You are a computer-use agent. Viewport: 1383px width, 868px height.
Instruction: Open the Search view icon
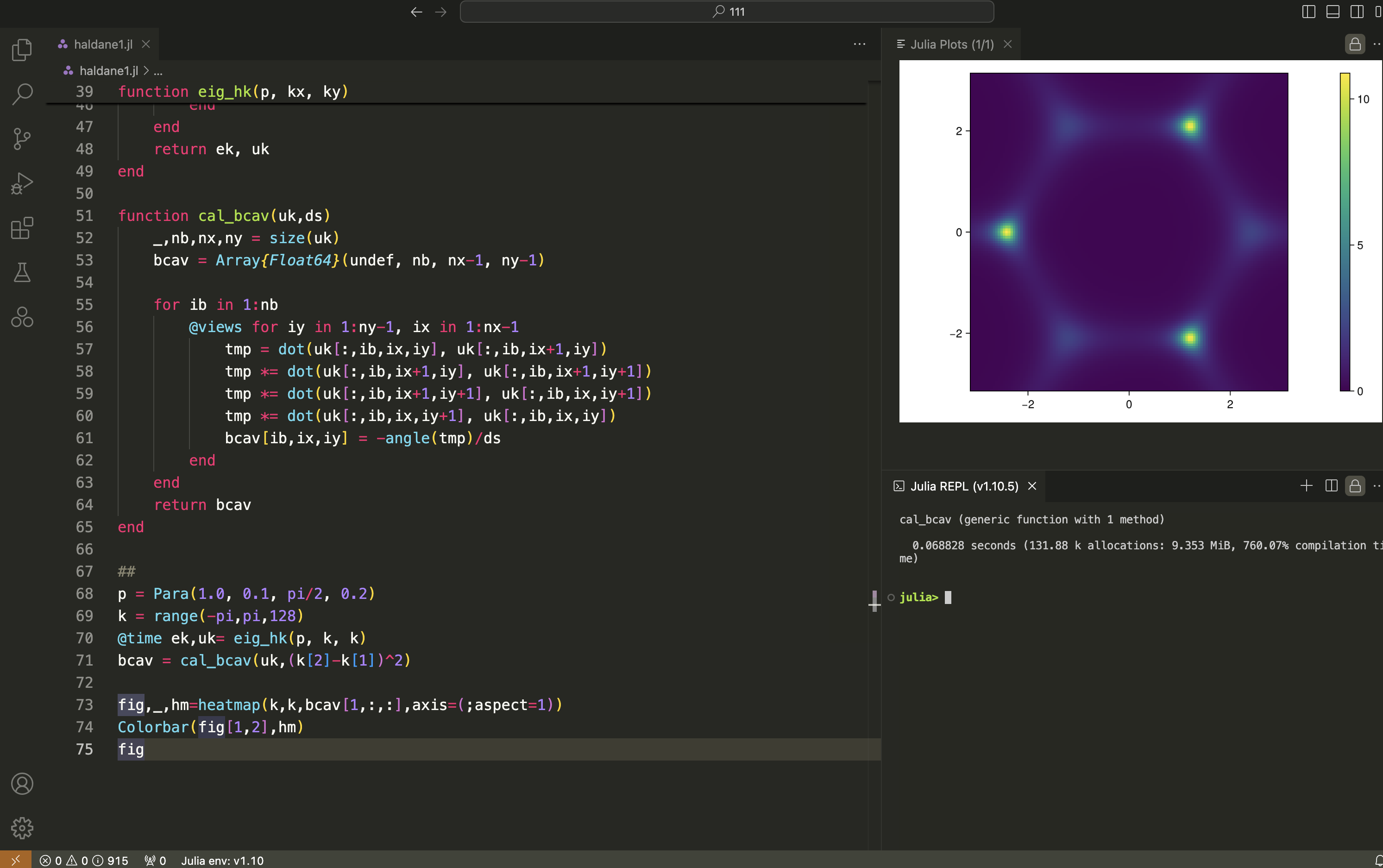22,94
